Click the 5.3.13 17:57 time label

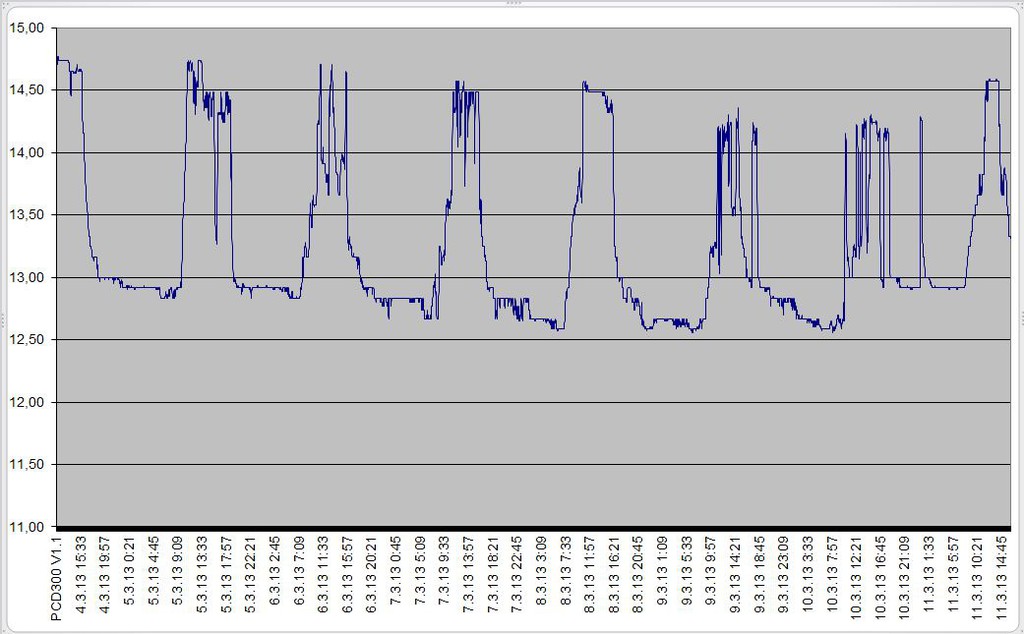[x=226, y=575]
